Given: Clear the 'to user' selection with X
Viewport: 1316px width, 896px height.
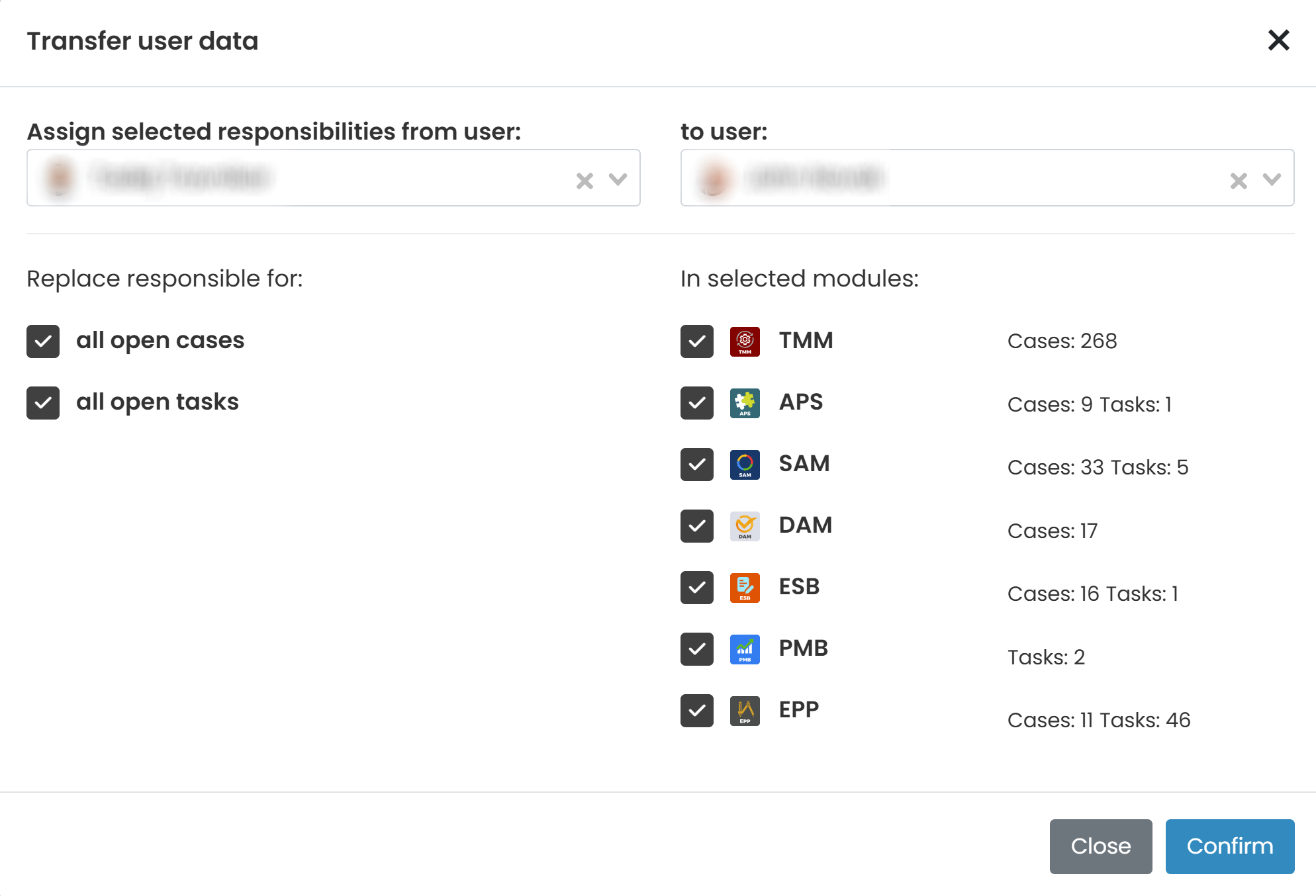Looking at the screenshot, I should 1239,181.
